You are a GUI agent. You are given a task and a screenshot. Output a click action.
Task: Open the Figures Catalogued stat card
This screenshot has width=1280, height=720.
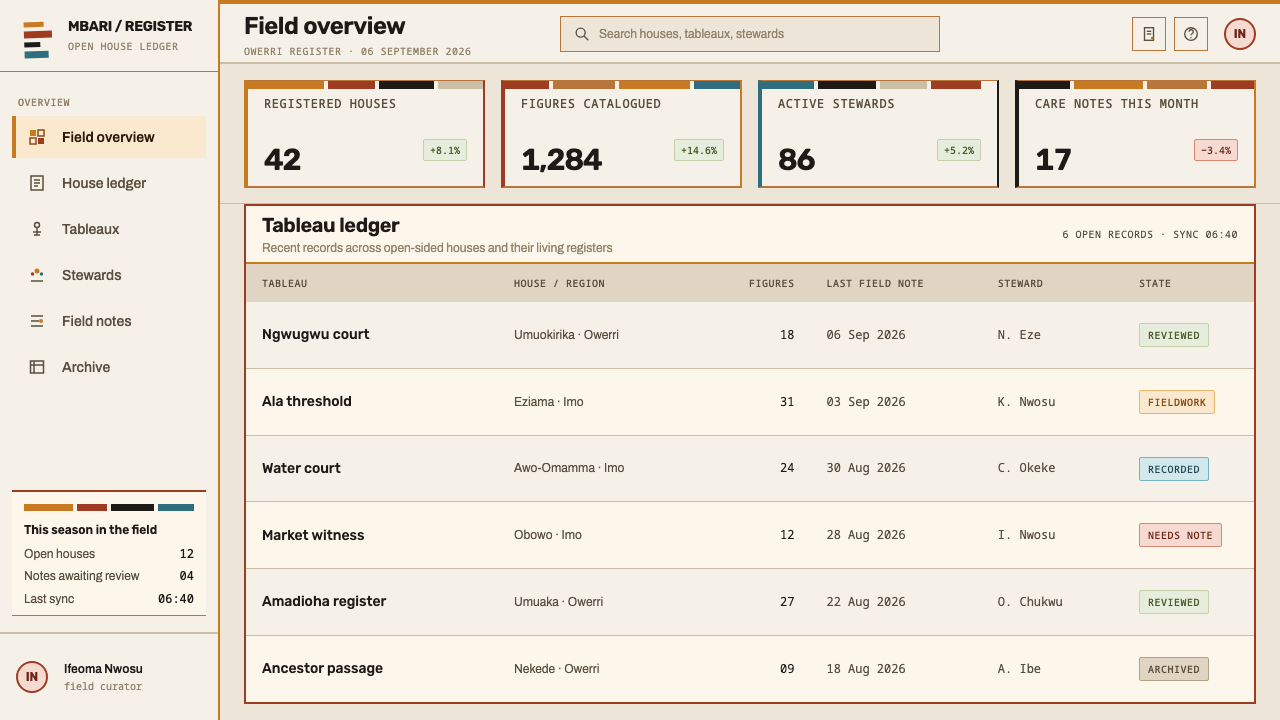point(622,134)
